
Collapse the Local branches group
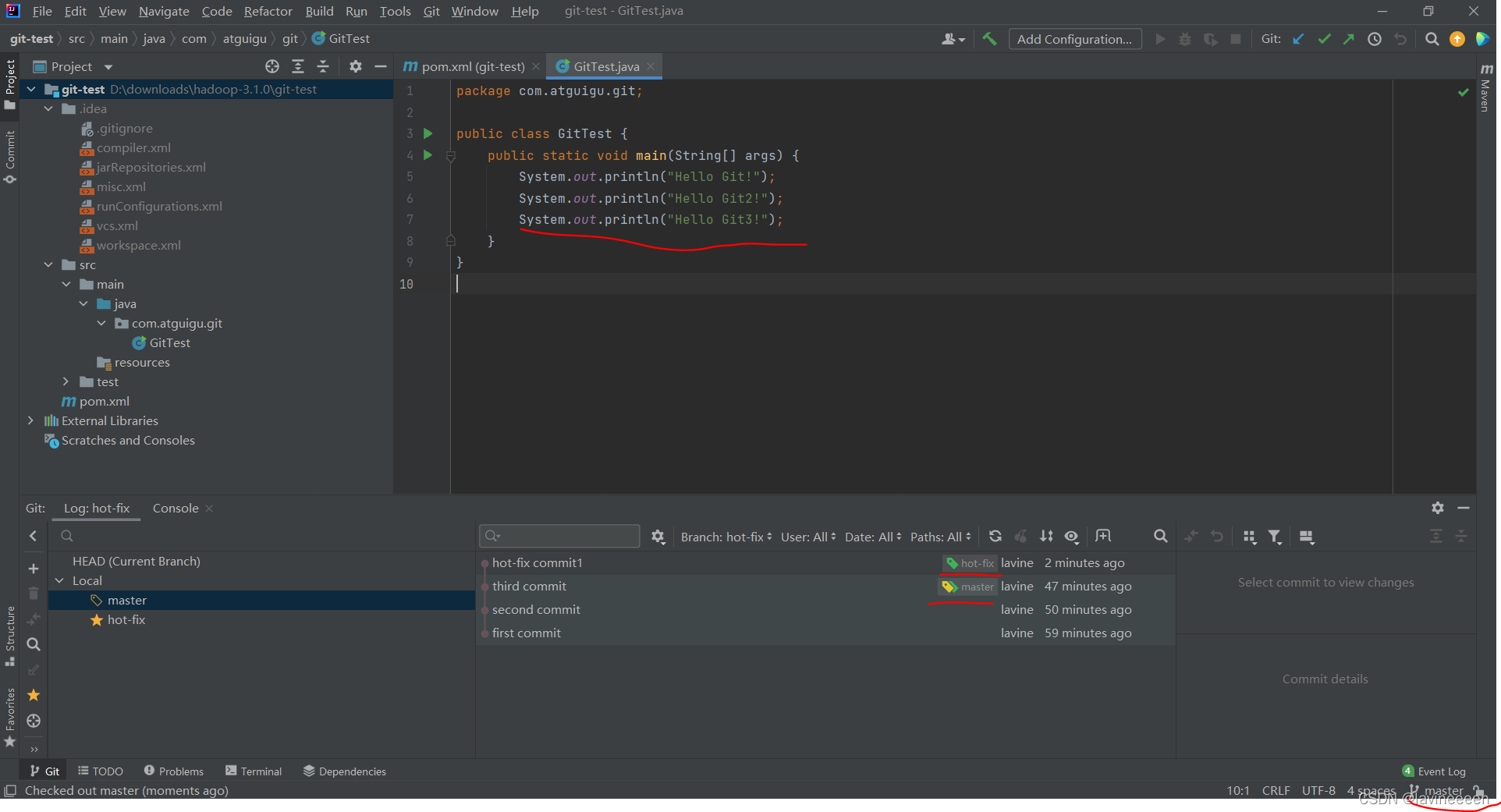click(60, 580)
